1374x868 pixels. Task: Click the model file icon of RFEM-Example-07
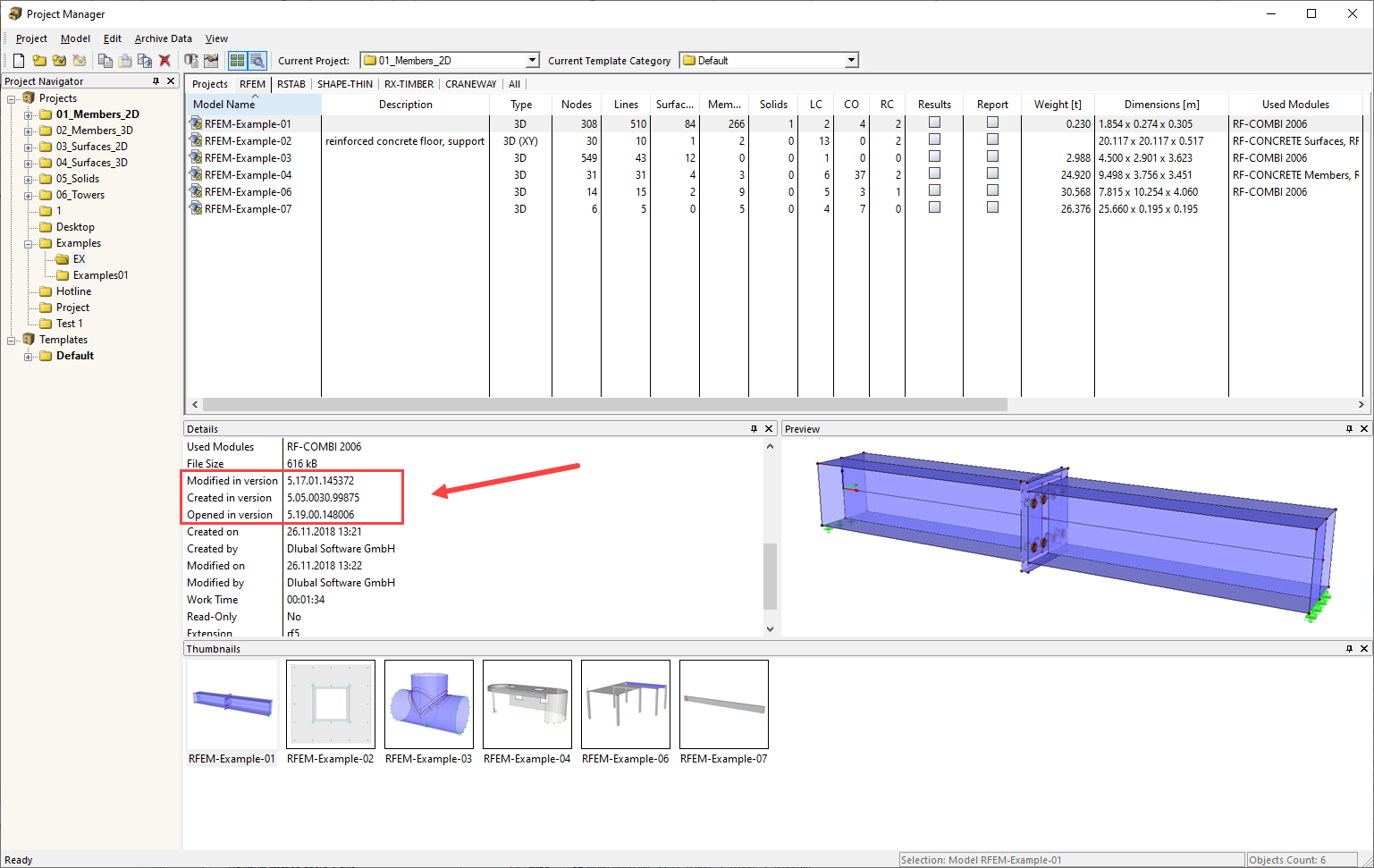pos(196,209)
